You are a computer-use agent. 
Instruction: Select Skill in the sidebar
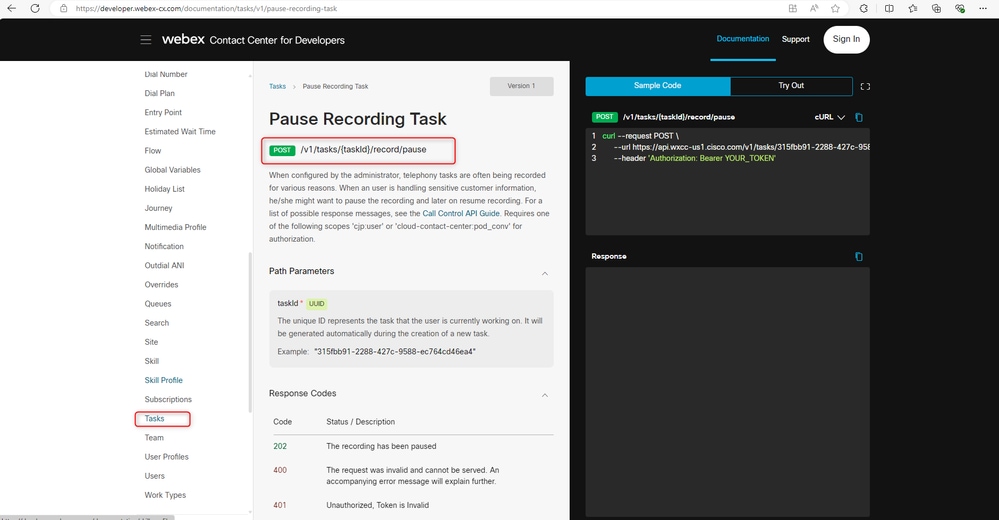click(x=152, y=361)
